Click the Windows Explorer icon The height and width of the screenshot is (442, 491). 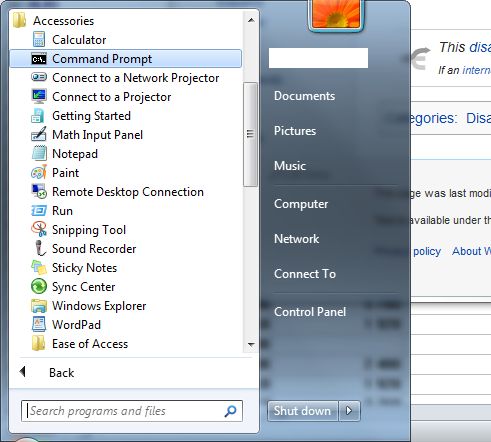pyautogui.click(x=39, y=306)
